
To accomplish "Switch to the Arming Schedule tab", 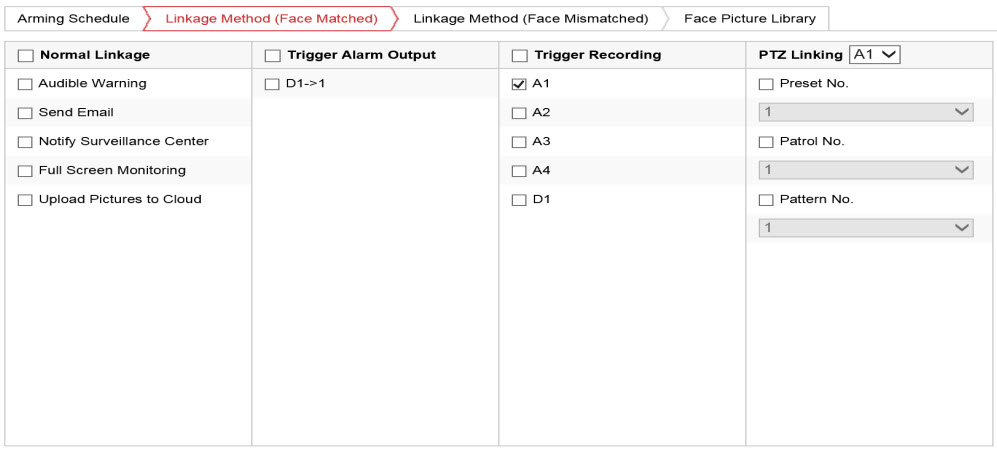I will pos(73,19).
